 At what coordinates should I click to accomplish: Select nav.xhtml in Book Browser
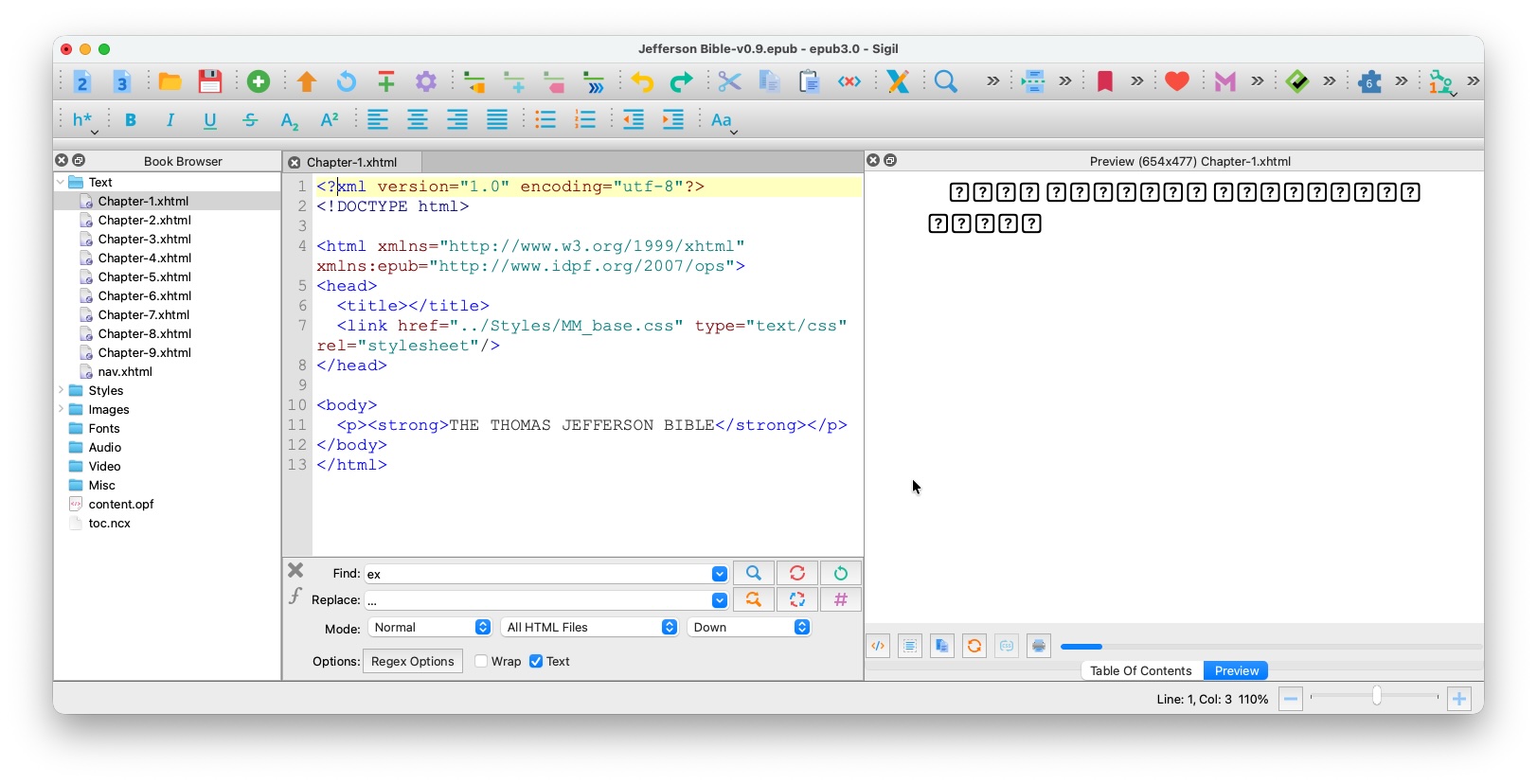coord(125,371)
